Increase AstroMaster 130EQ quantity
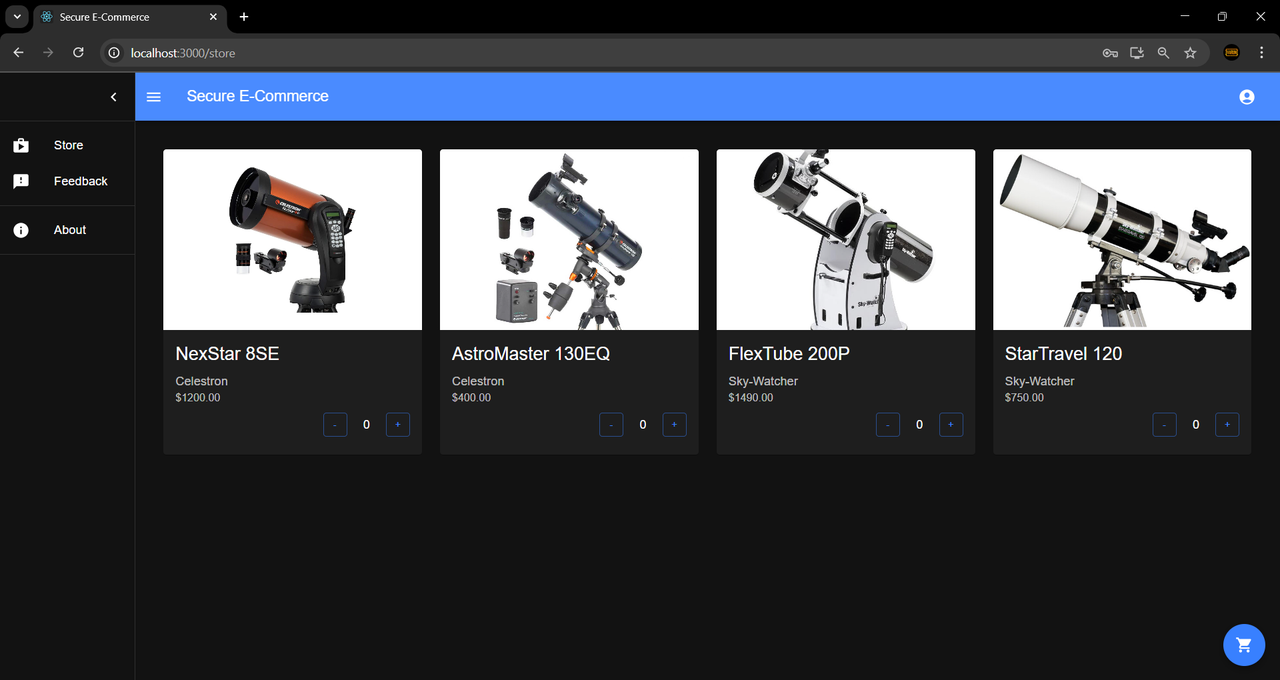Image resolution: width=1280 pixels, height=680 pixels. click(x=674, y=425)
